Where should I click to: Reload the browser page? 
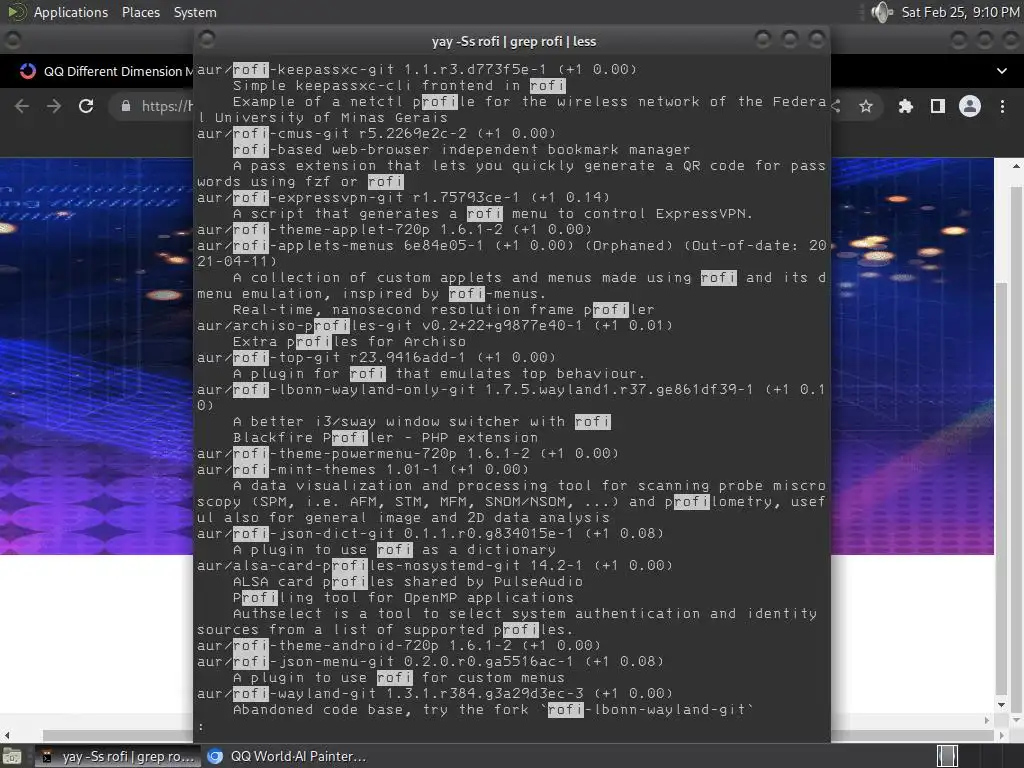(x=86, y=106)
